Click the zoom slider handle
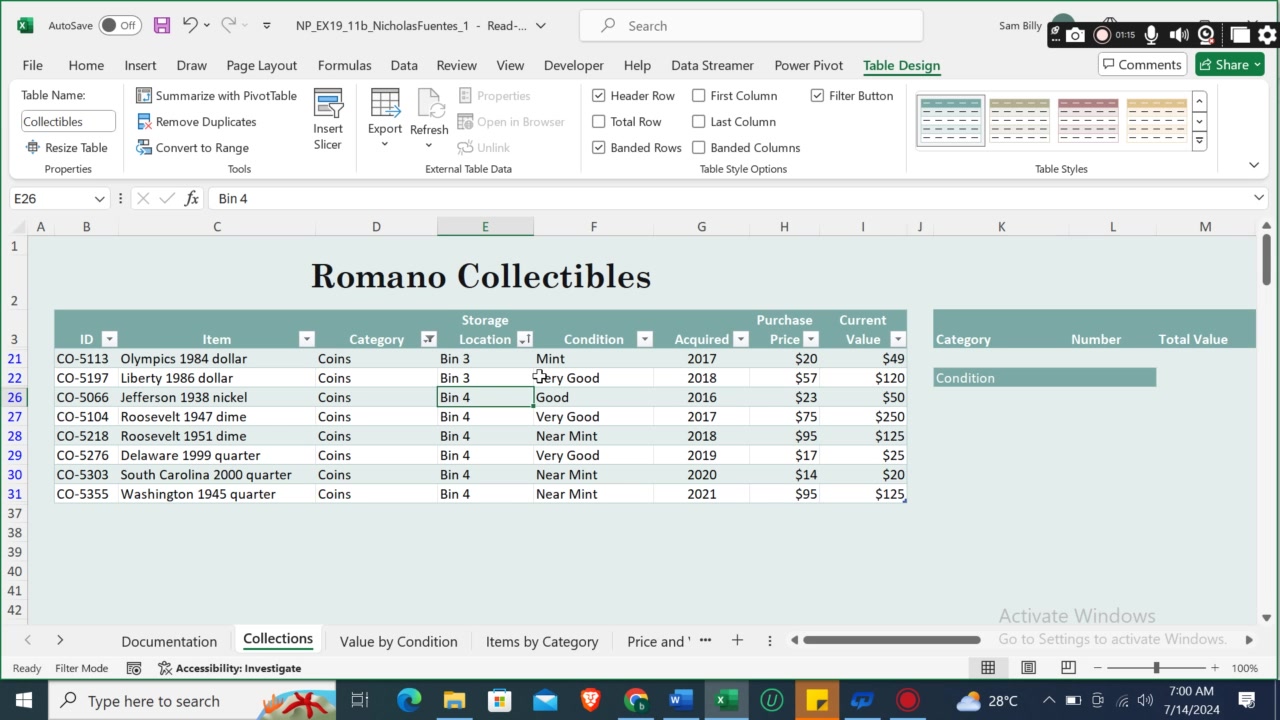Screen dimensions: 1280x720 pyautogui.click(x=1156, y=668)
